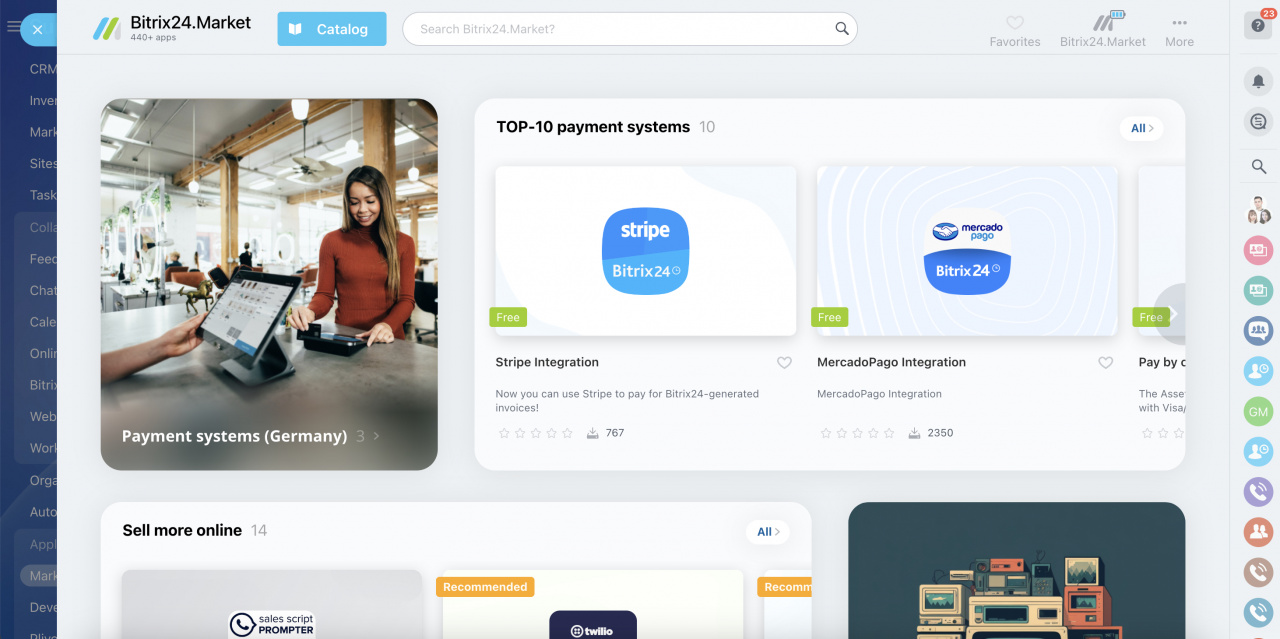
Task: Add Stripe Integration to favorites
Action: coord(784,363)
